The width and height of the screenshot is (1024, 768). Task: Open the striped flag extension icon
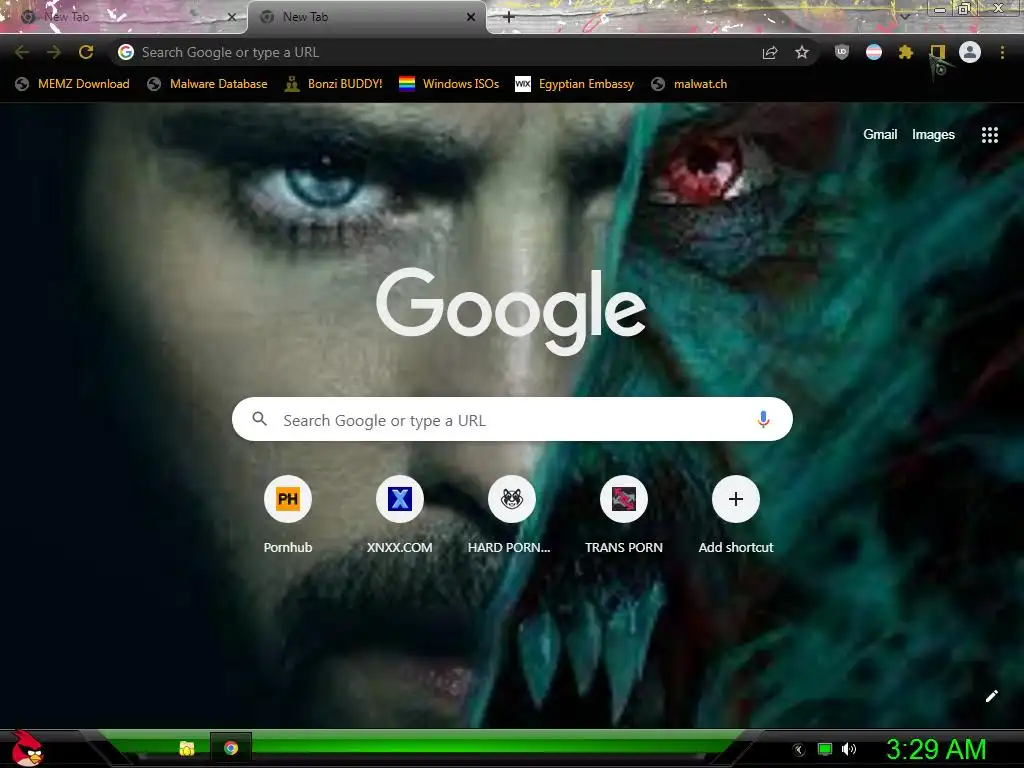pyautogui.click(x=874, y=52)
